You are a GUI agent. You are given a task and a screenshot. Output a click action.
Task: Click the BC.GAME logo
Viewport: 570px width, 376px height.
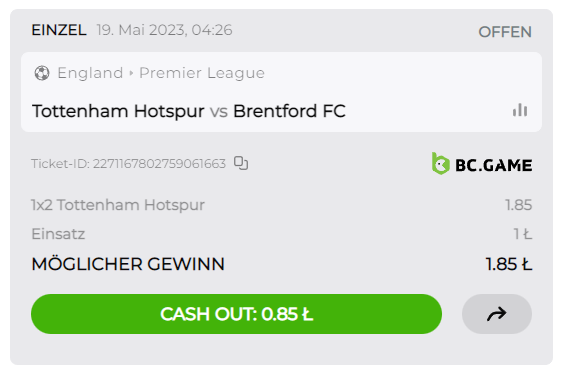[482, 164]
